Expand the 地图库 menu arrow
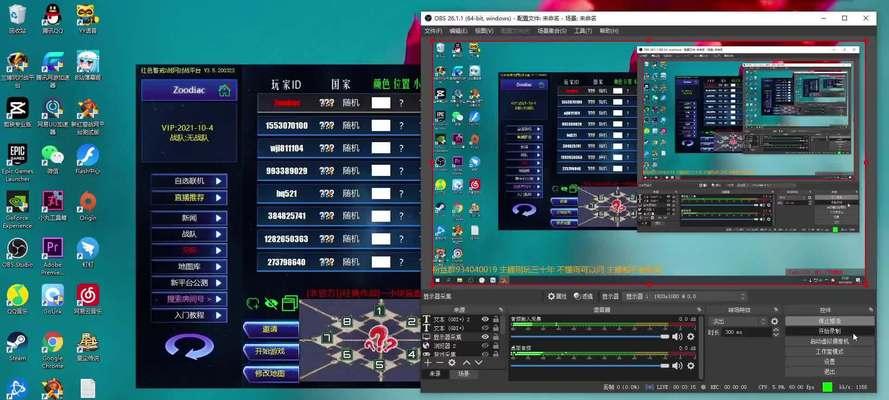This screenshot has height=400, width=889. (219, 266)
